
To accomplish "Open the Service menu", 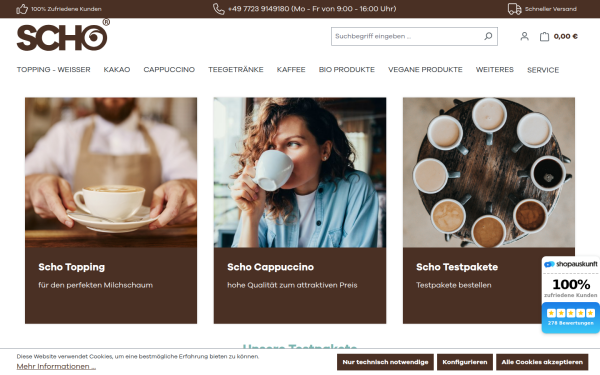I will [543, 70].
